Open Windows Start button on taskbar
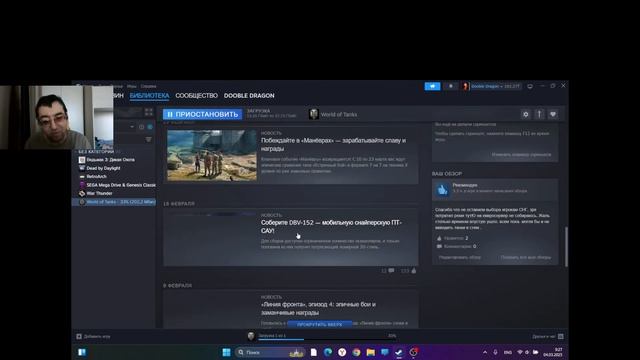Image resolution: width=640 pixels, height=360 pixels. point(226,352)
